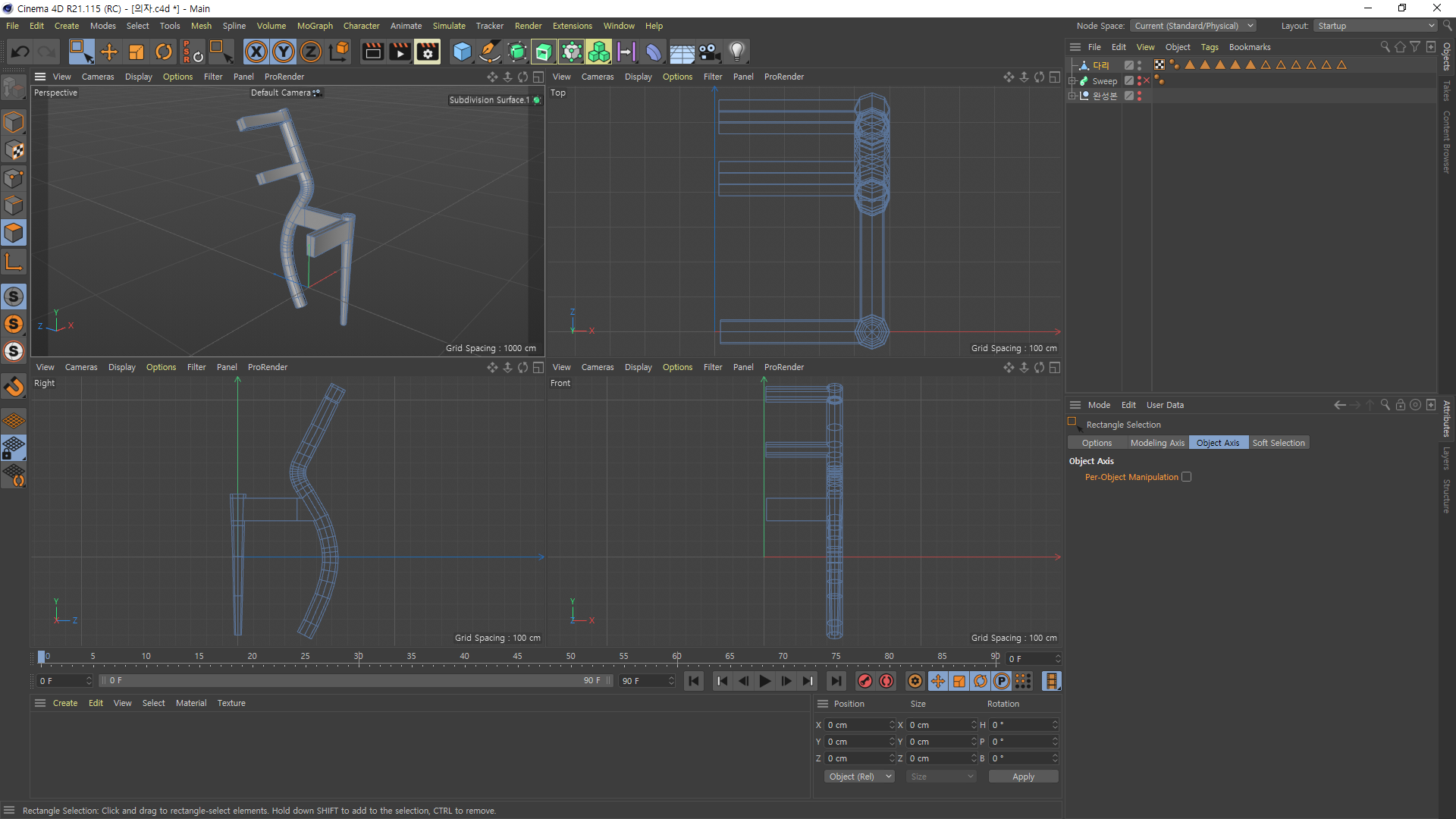Switch to Modeling Axis tab
This screenshot has height=819, width=1456.
pos(1156,443)
